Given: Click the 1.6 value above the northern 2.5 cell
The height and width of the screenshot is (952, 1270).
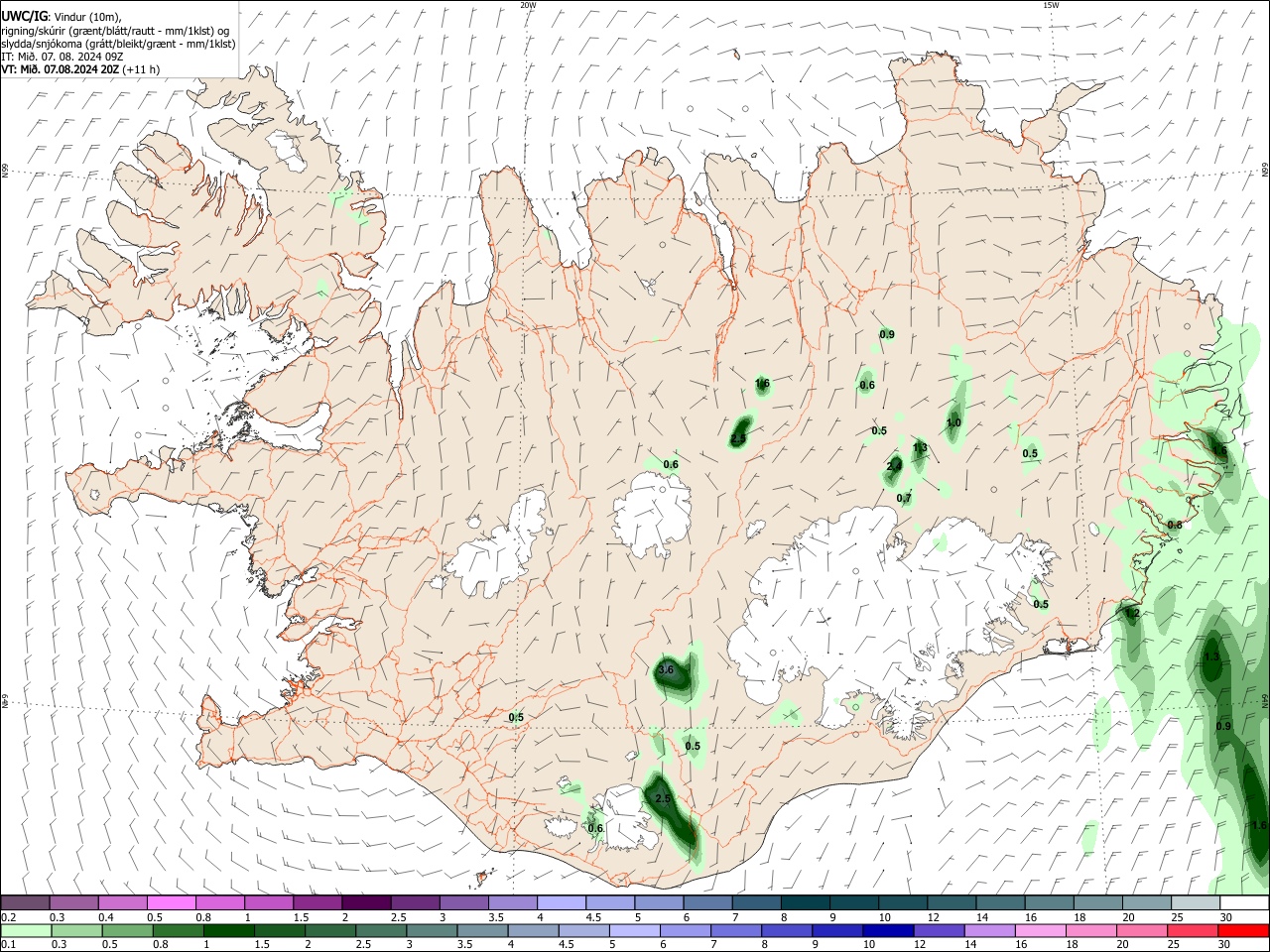Looking at the screenshot, I should click(762, 383).
